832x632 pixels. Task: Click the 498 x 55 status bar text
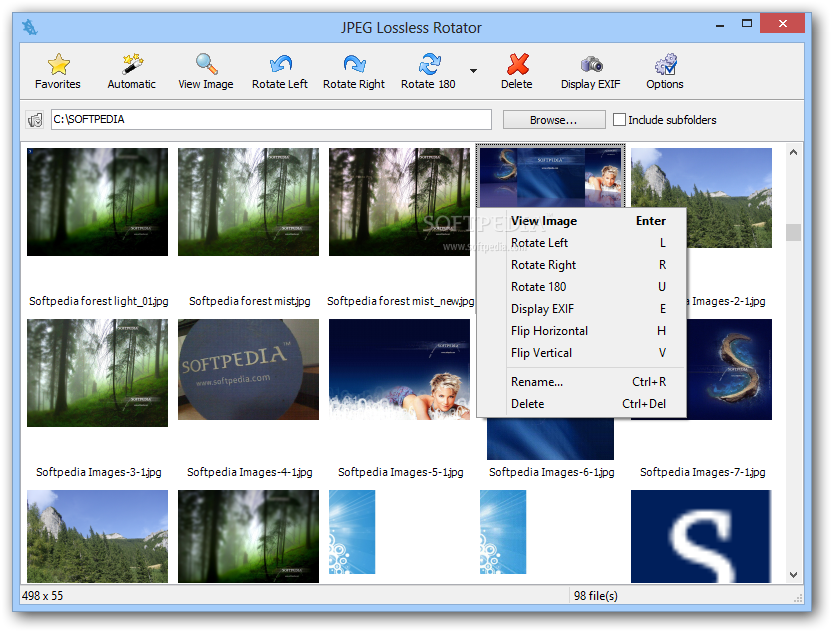click(x=42, y=596)
